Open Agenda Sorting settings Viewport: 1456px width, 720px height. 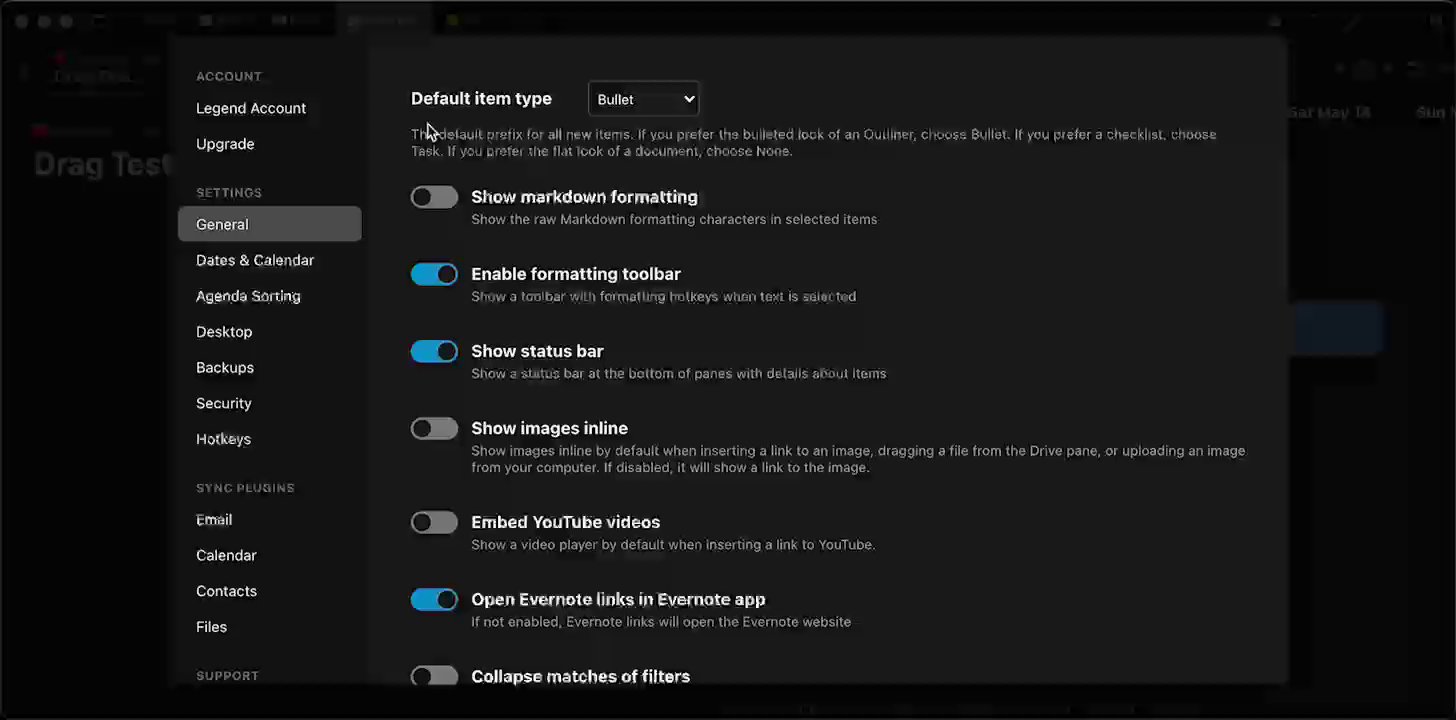coord(248,296)
